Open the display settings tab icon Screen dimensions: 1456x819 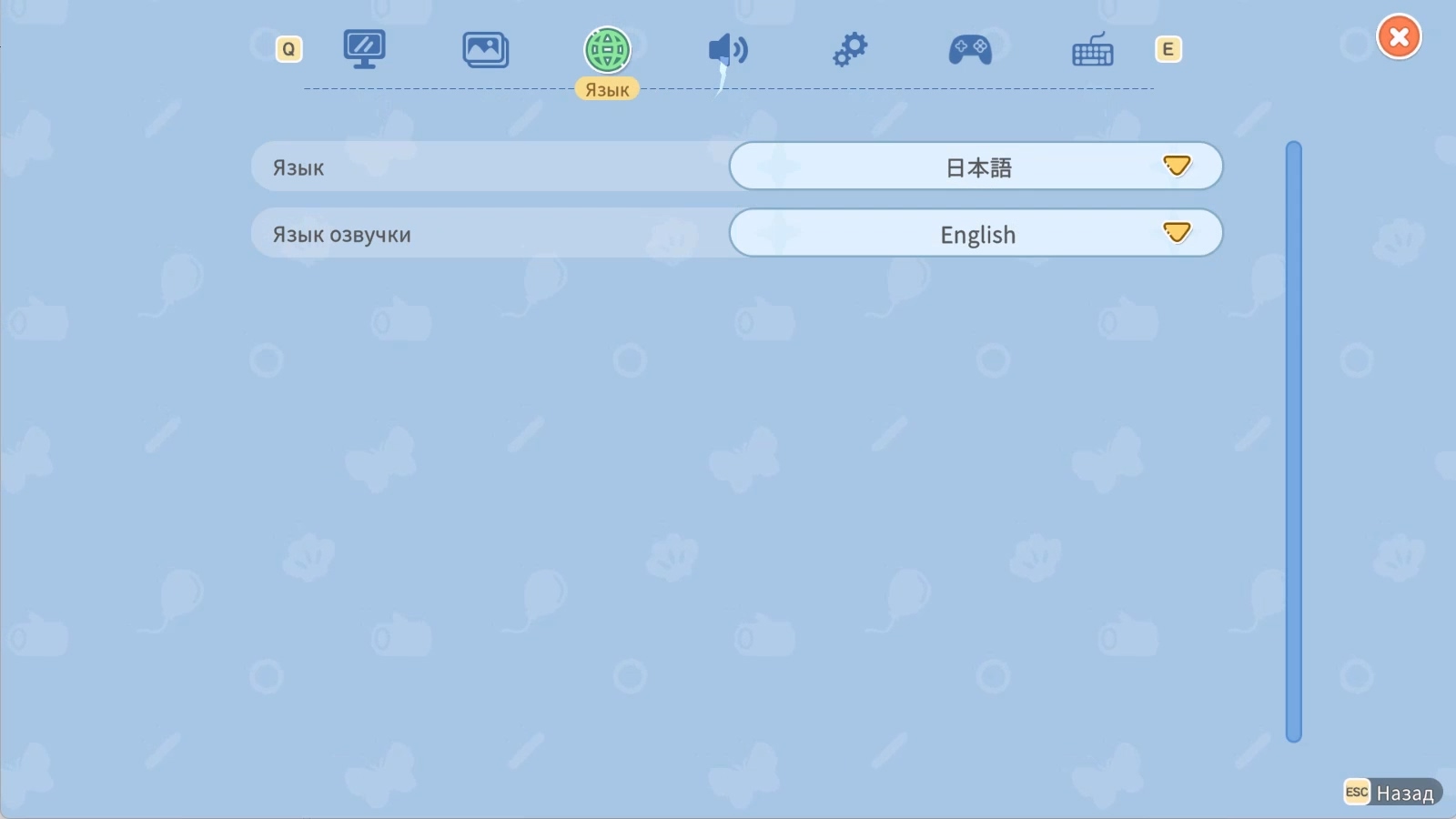[363, 50]
